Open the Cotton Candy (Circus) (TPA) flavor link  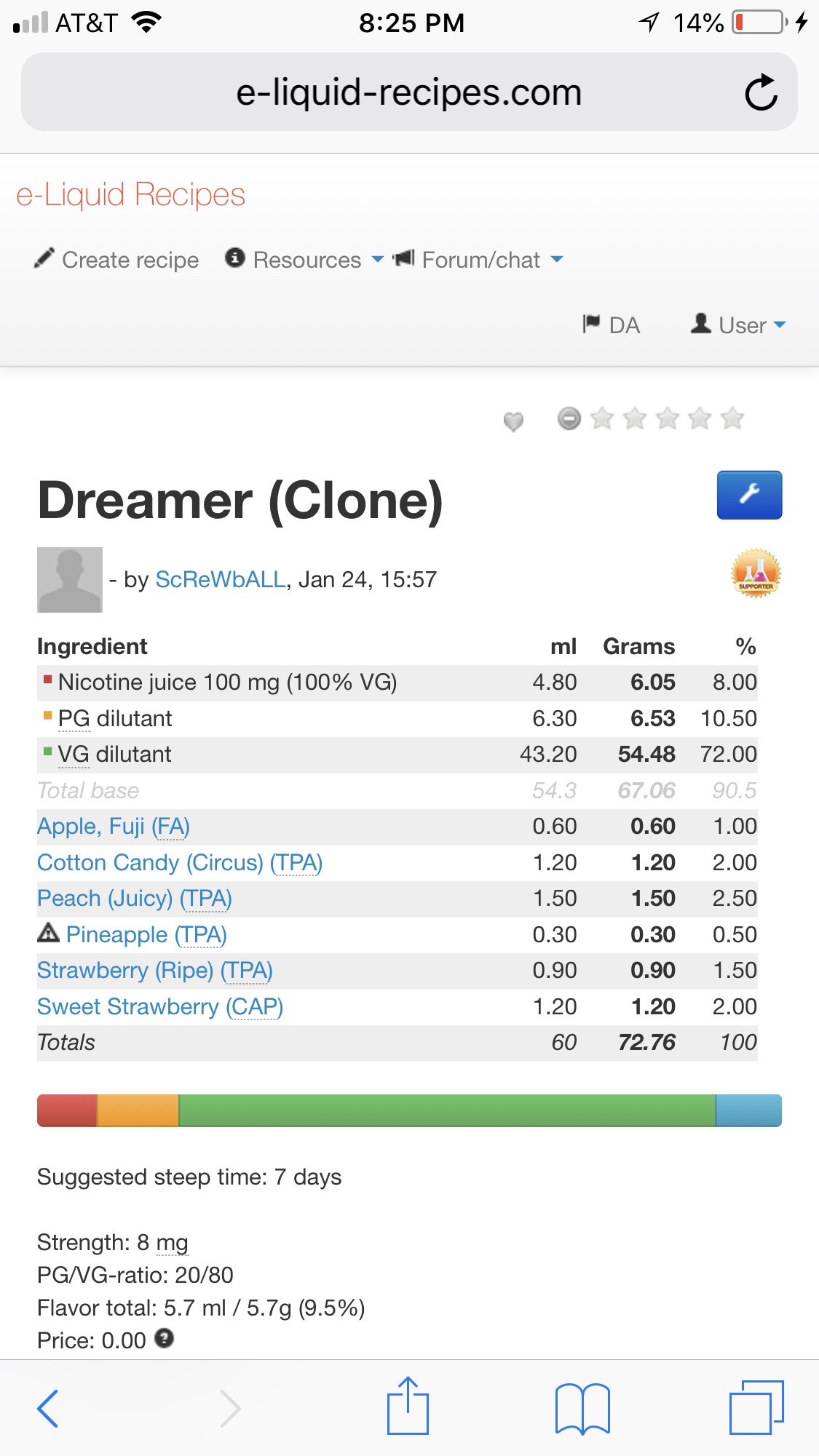(179, 862)
